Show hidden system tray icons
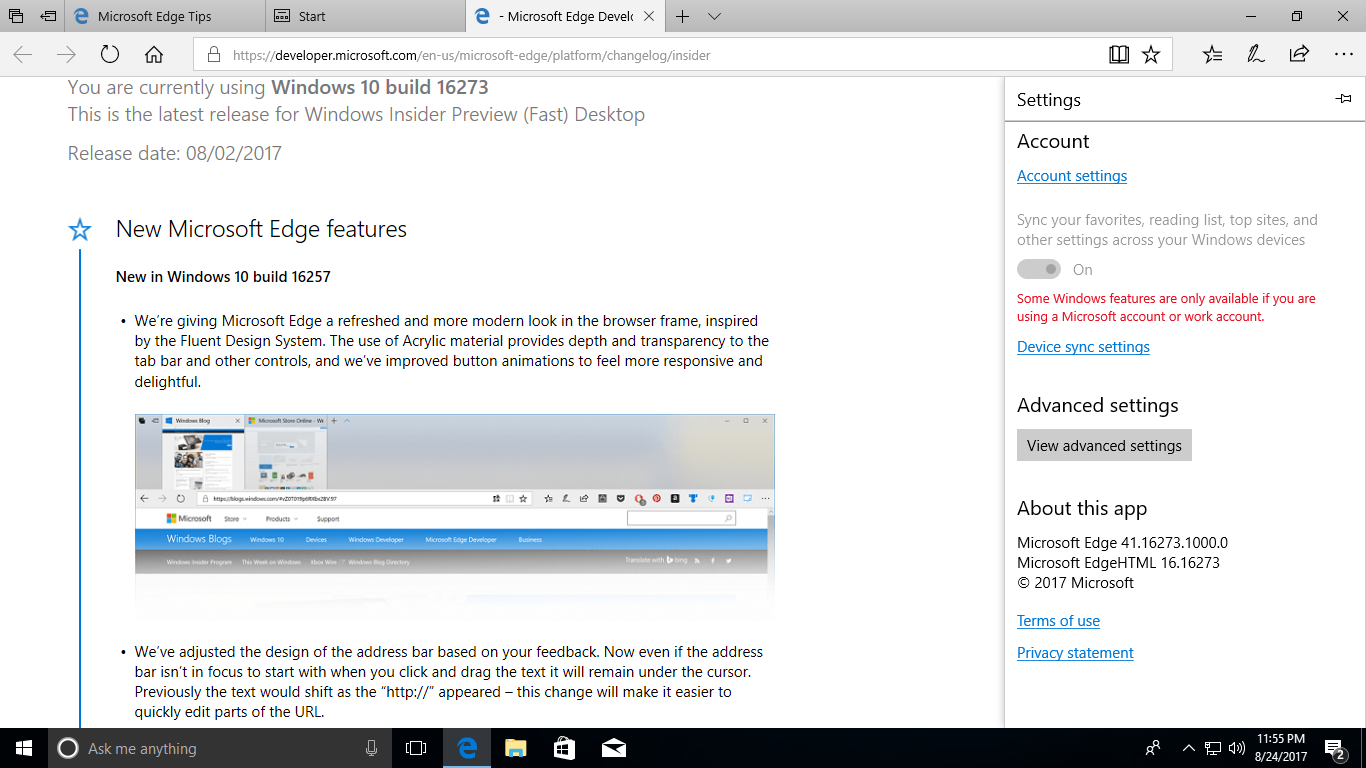This screenshot has height=768, width=1366. [x=1188, y=748]
